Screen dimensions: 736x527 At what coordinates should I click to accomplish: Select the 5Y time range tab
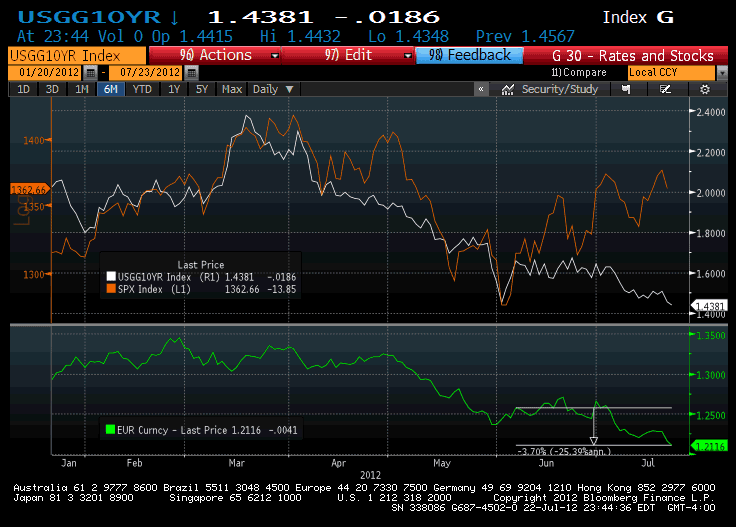click(x=201, y=89)
